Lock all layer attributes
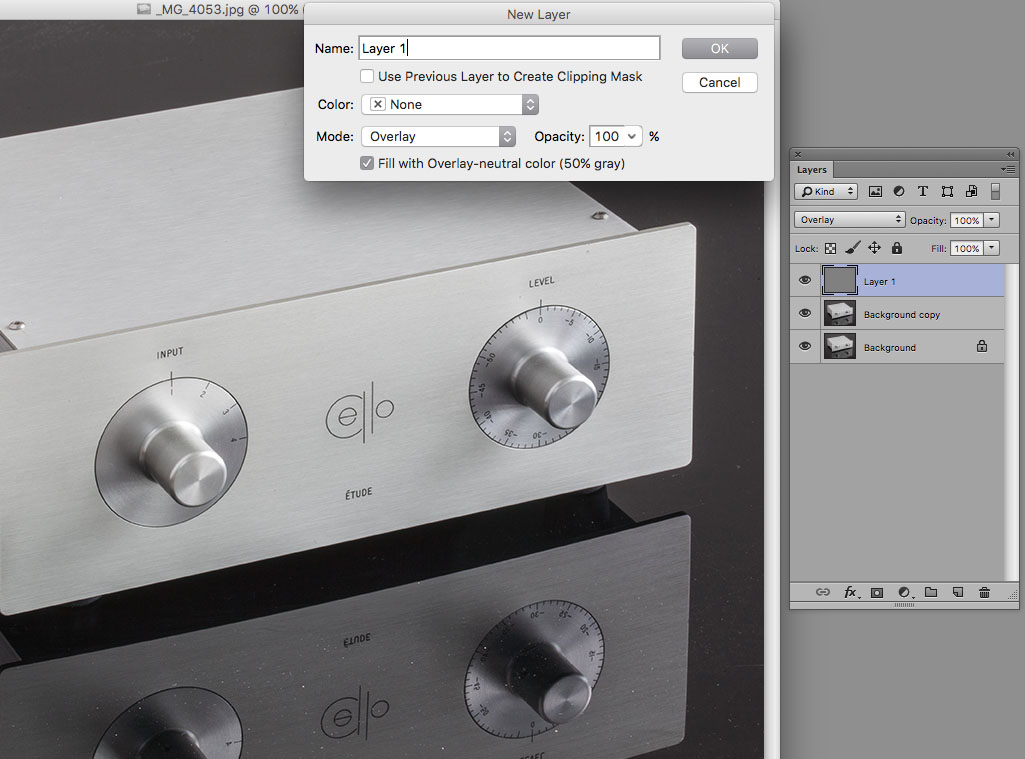 pos(897,248)
